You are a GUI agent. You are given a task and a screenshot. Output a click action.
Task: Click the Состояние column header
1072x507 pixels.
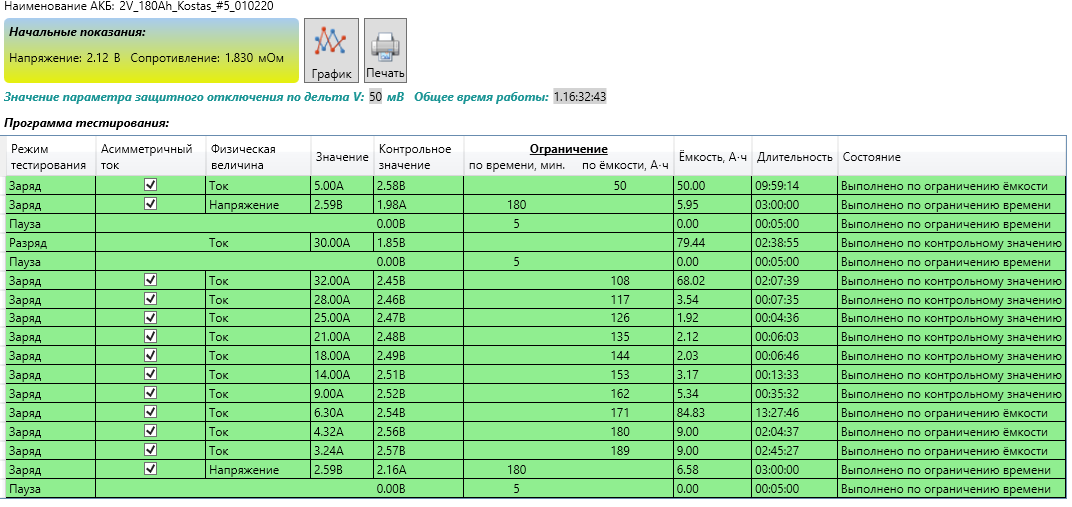tap(951, 156)
